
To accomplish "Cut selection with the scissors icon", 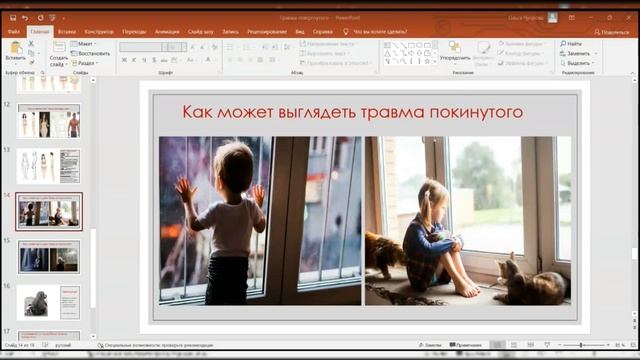I will 31,43.
